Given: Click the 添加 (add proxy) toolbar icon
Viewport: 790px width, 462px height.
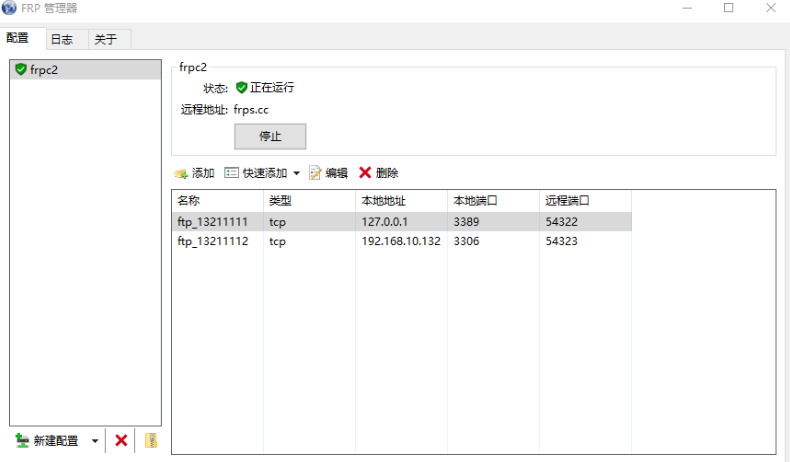Looking at the screenshot, I should click(181, 173).
